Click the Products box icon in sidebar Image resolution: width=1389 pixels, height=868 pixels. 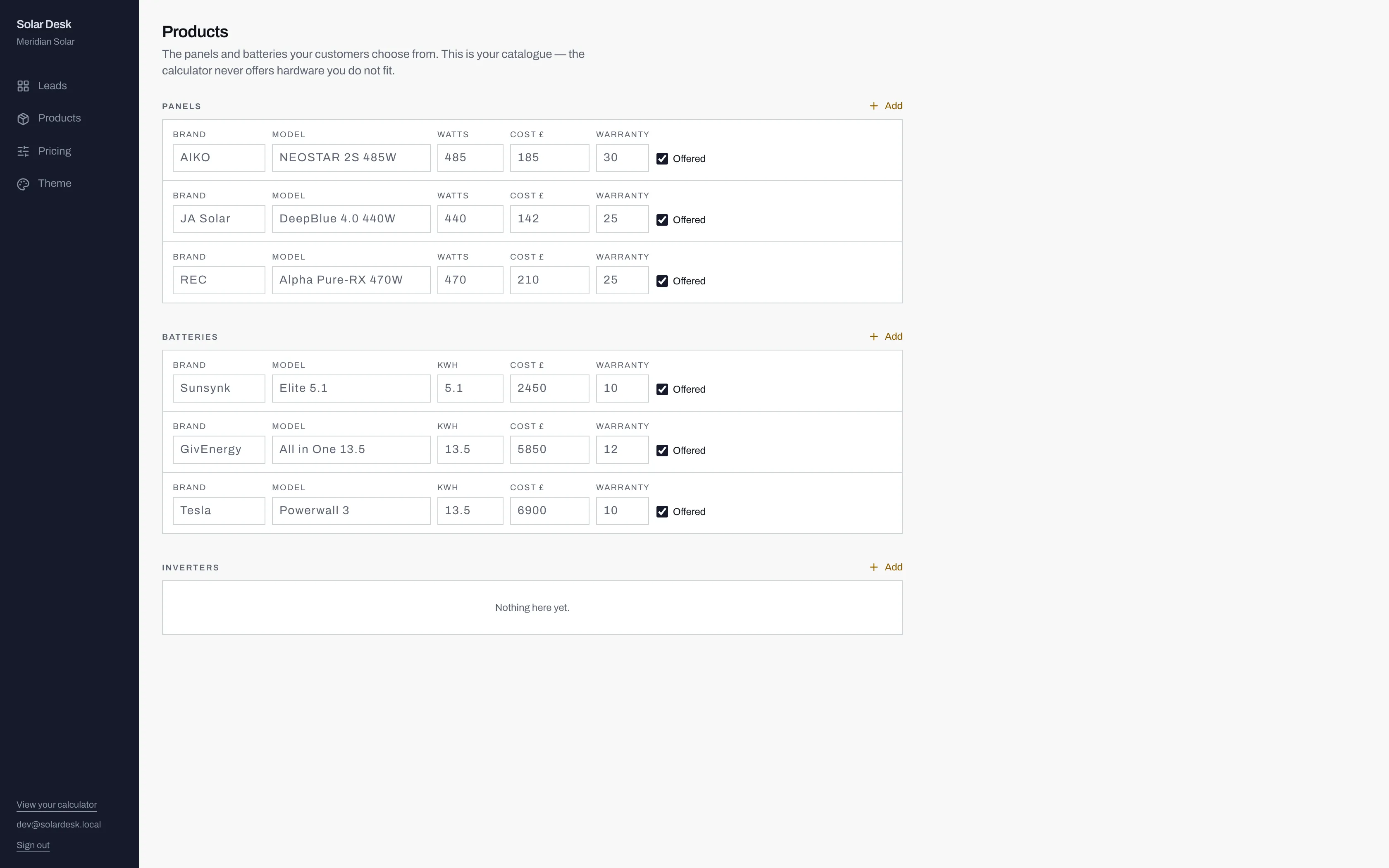[x=23, y=119]
